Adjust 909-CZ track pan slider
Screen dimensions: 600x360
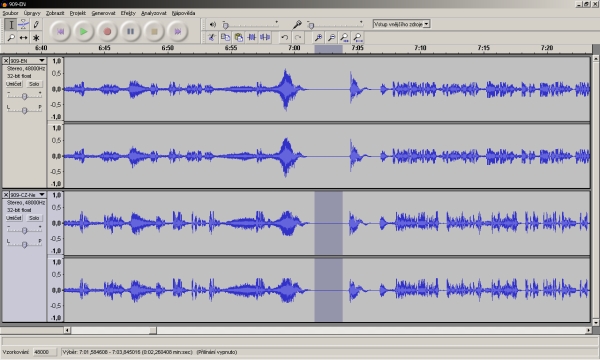click(x=24, y=244)
